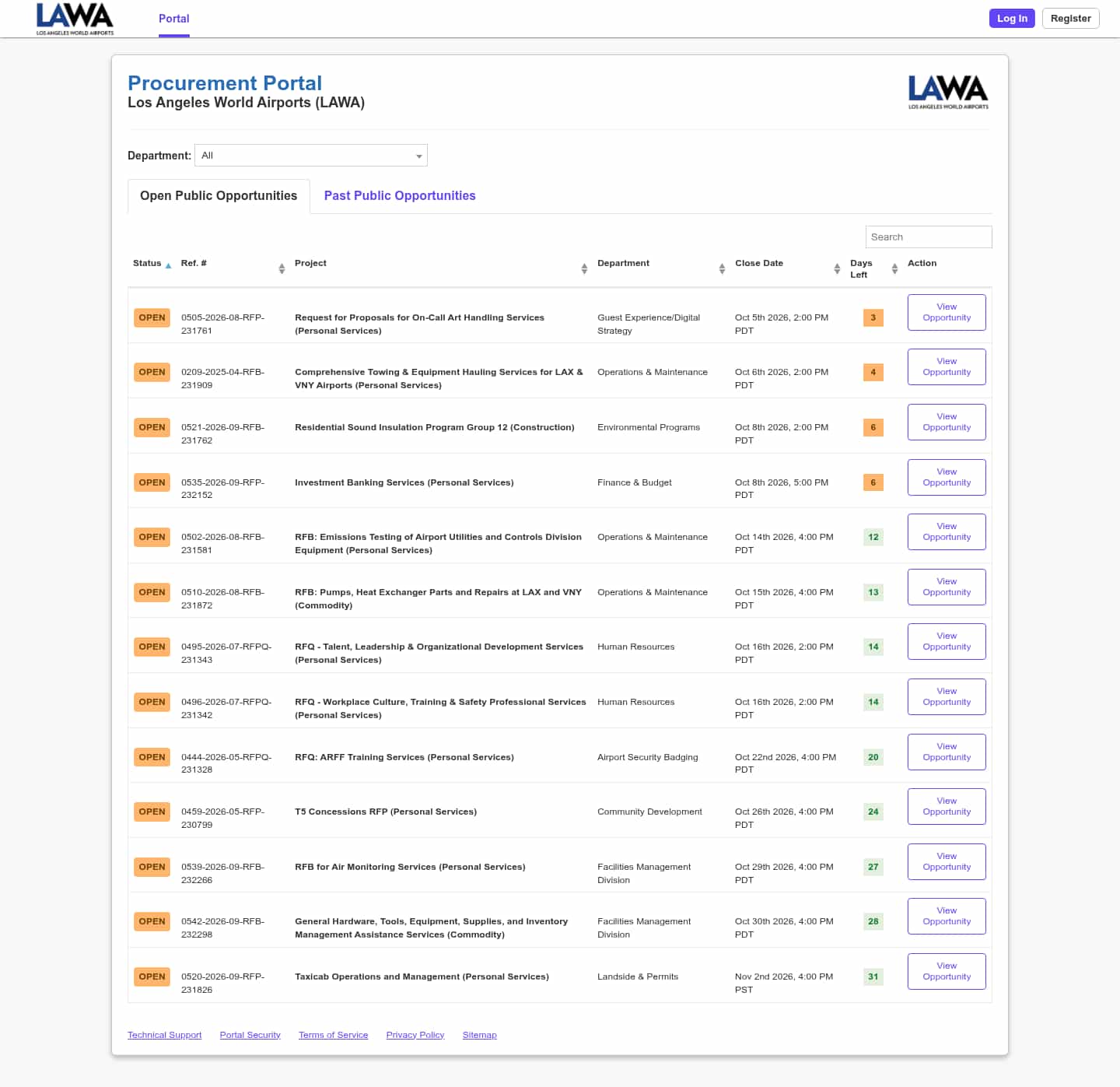Switch to Open Public Opportunities tab
The height and width of the screenshot is (1087, 1120).
[x=219, y=196]
